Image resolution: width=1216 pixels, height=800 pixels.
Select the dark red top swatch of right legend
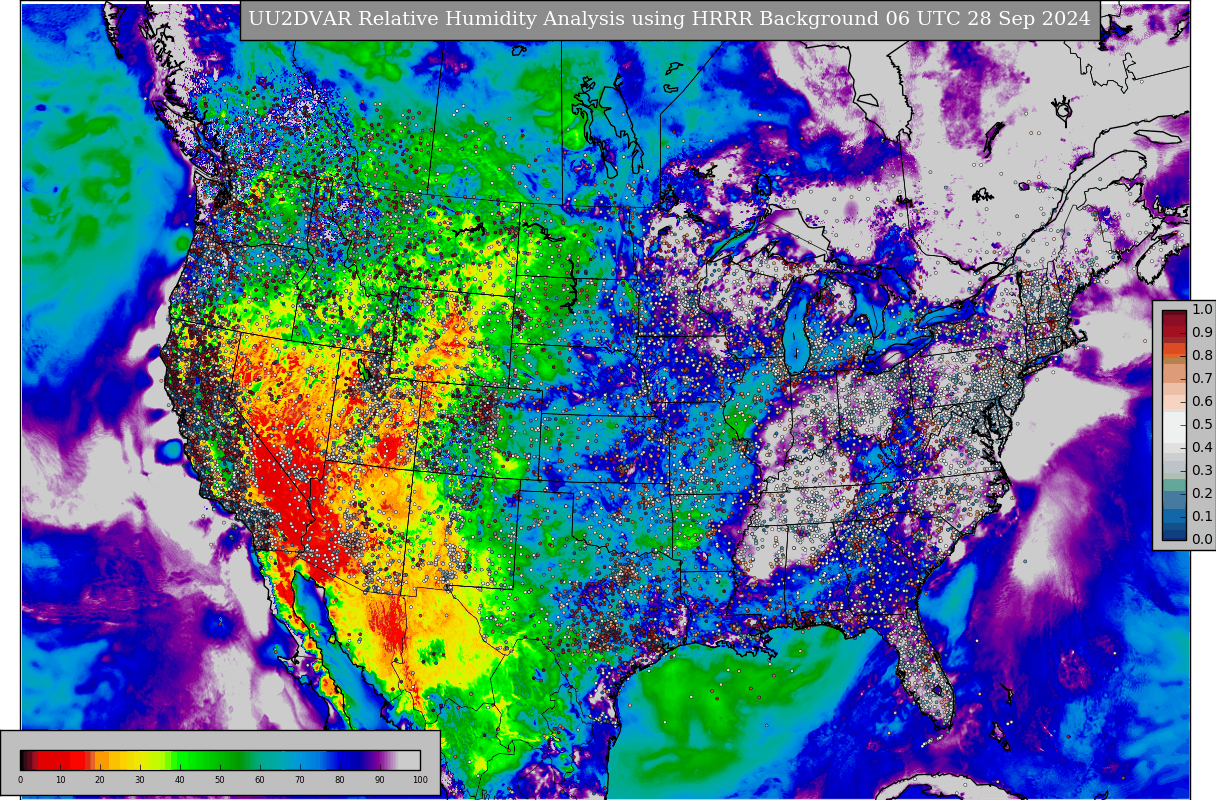1174,315
